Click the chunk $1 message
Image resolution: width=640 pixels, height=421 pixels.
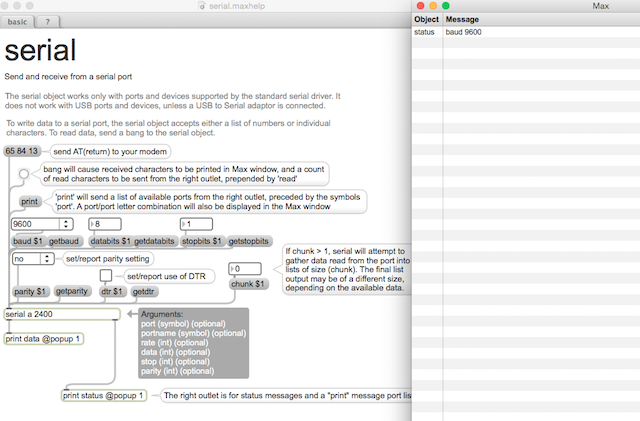tap(248, 284)
